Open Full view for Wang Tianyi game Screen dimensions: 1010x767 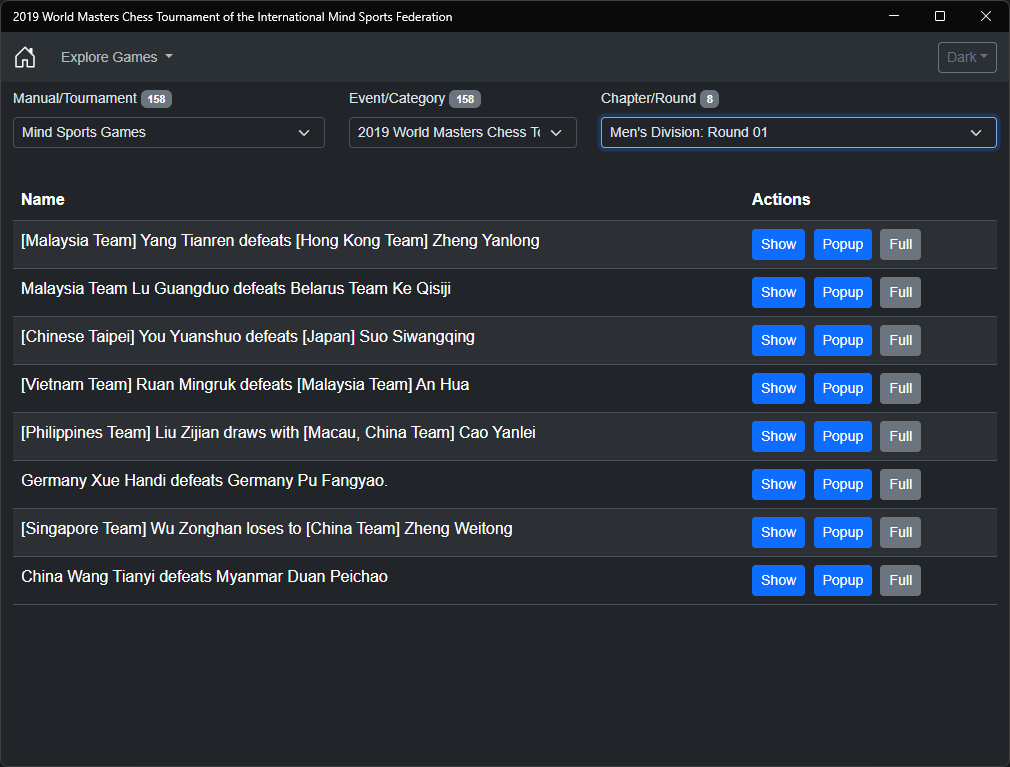tap(900, 580)
